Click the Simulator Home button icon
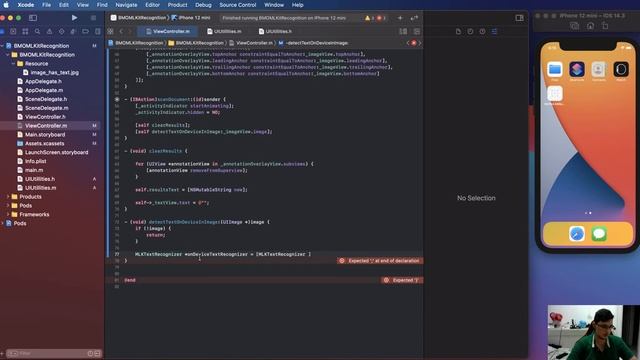640x360 pixels. coord(590,26)
